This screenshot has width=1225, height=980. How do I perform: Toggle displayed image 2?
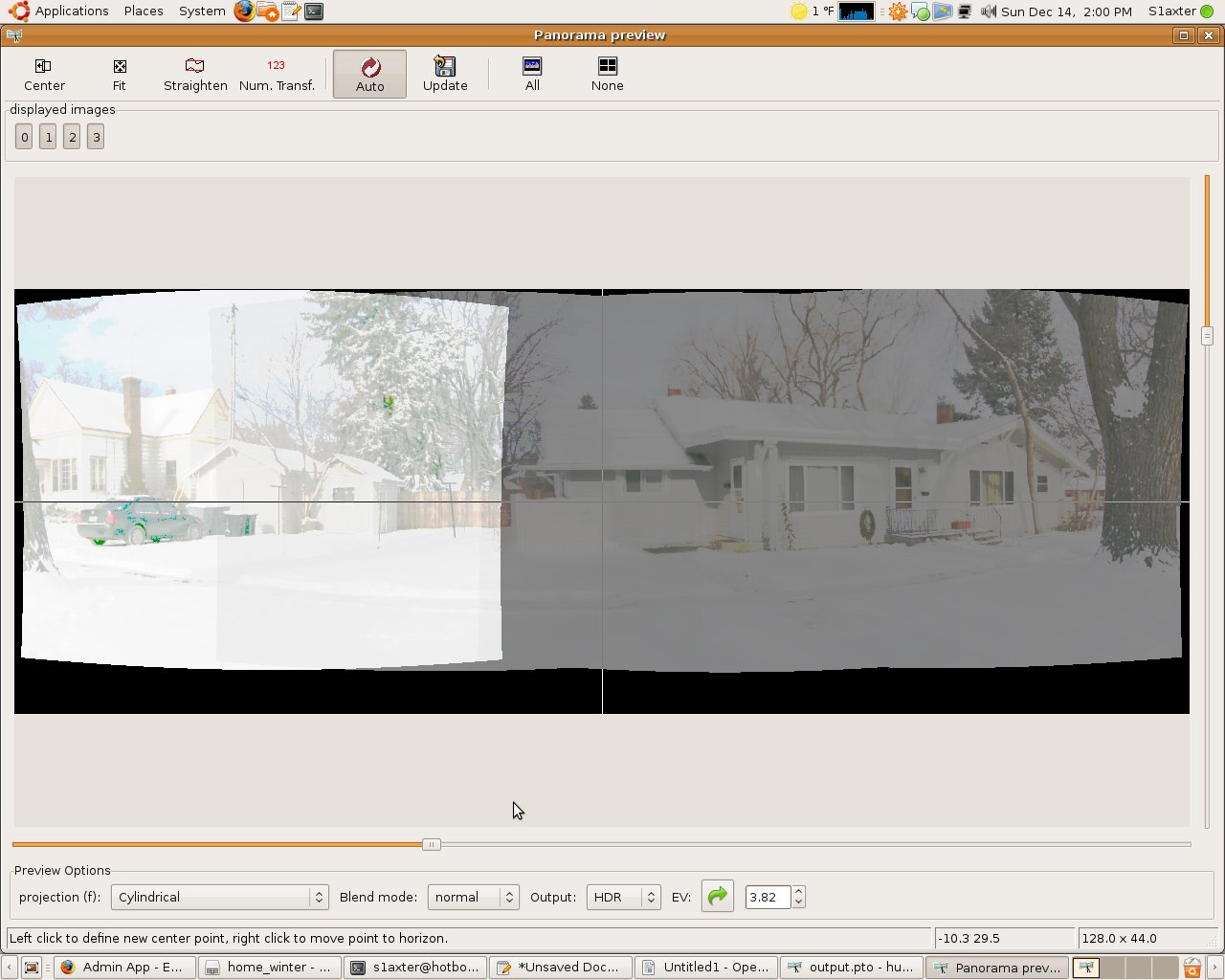tap(72, 137)
